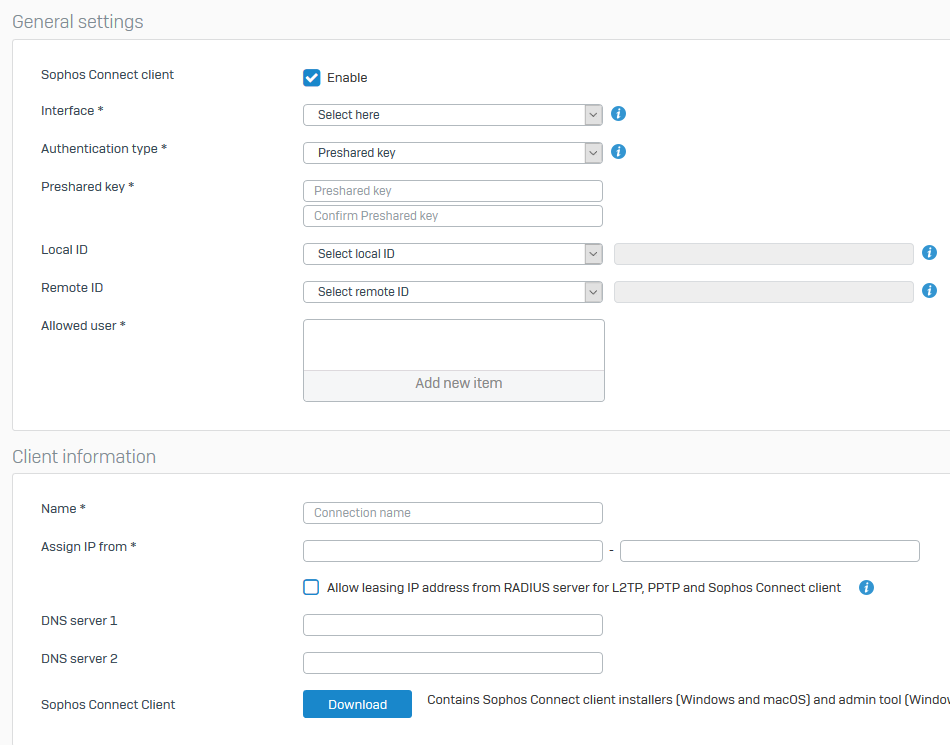Image resolution: width=950 pixels, height=745 pixels.
Task: Click the info icon beside Authentication type
Action: [618, 152]
